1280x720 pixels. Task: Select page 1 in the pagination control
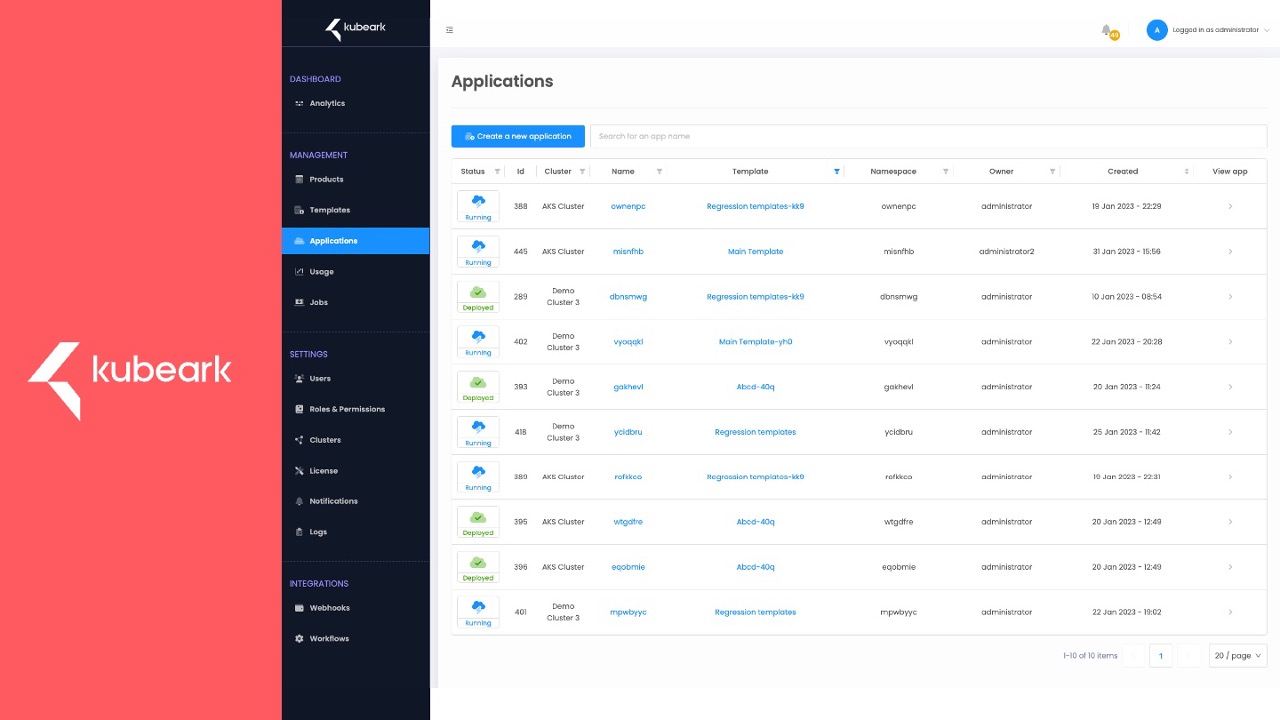(x=1161, y=655)
